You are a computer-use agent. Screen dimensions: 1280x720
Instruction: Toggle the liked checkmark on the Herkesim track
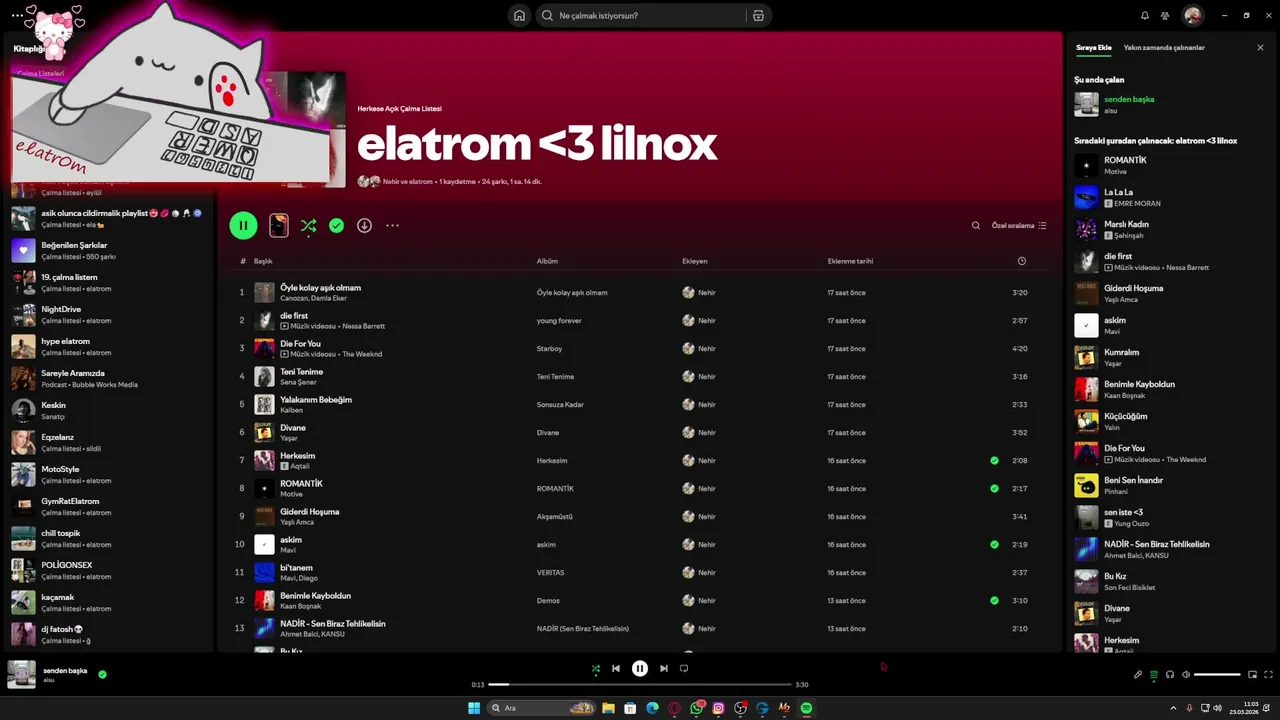coord(994,460)
